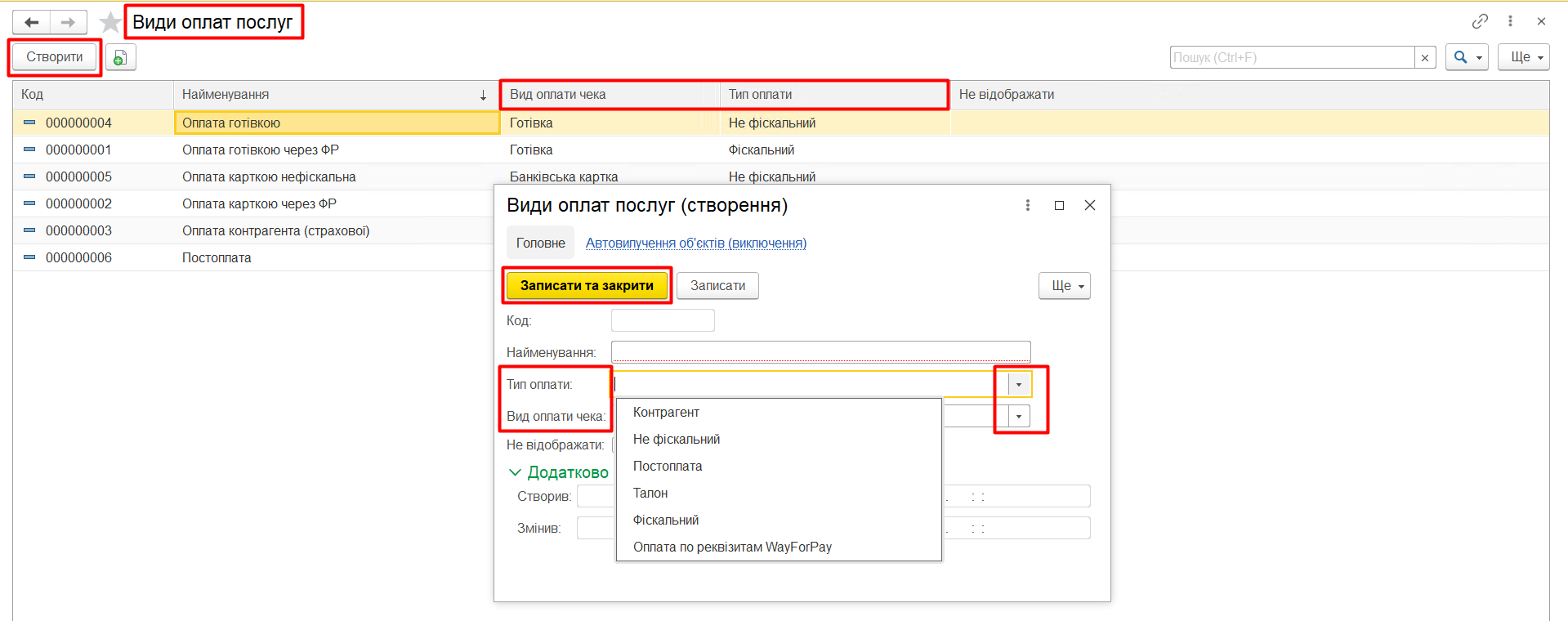
Task: Open the Тип оплати dropdown arrow
Action: (x=1019, y=384)
